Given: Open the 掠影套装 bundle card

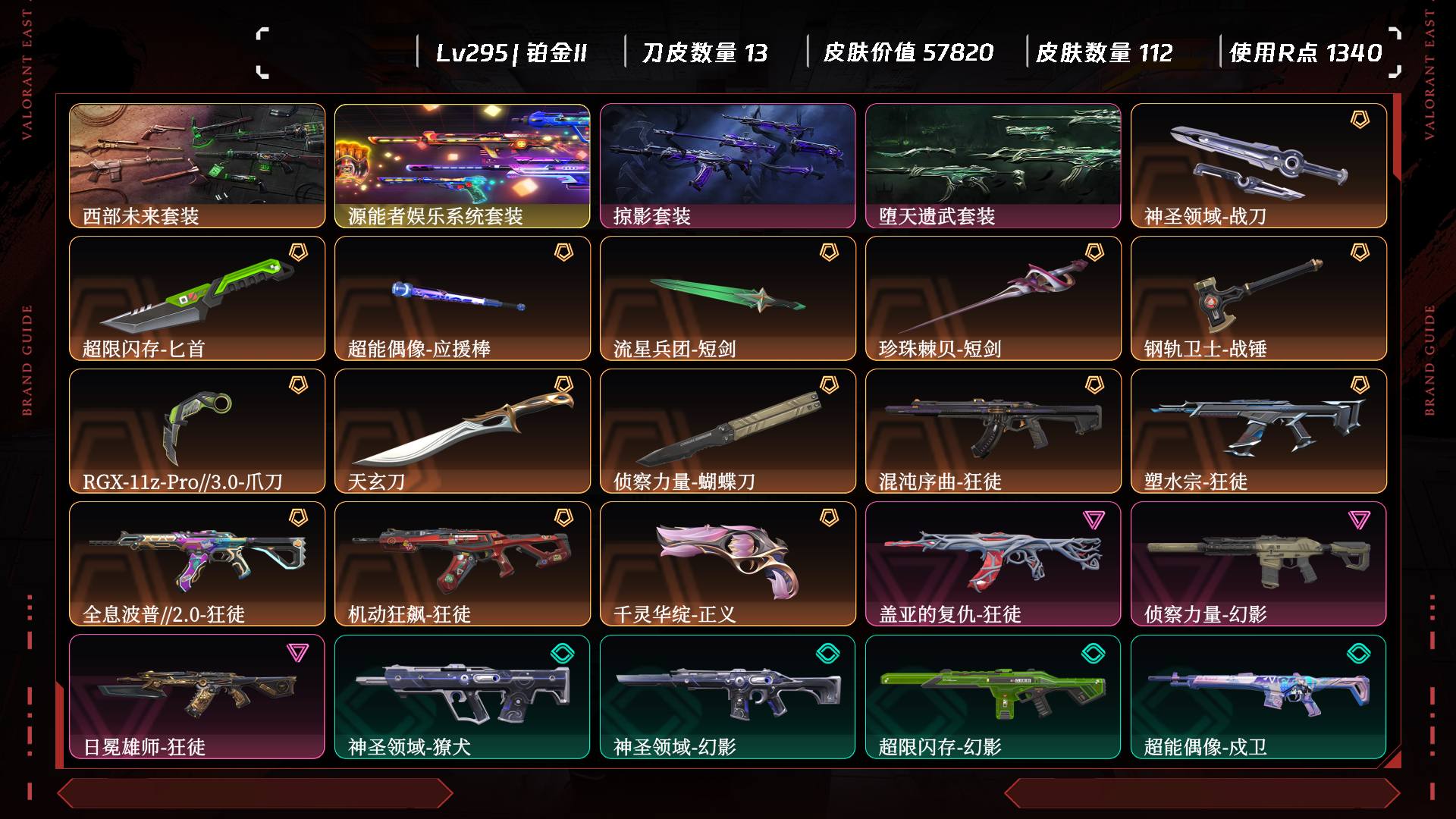Looking at the screenshot, I should pos(728,166).
